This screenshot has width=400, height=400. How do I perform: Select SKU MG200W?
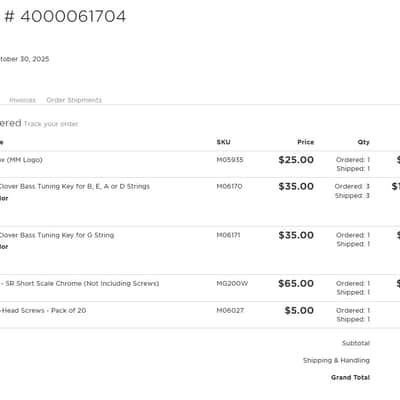(232, 283)
